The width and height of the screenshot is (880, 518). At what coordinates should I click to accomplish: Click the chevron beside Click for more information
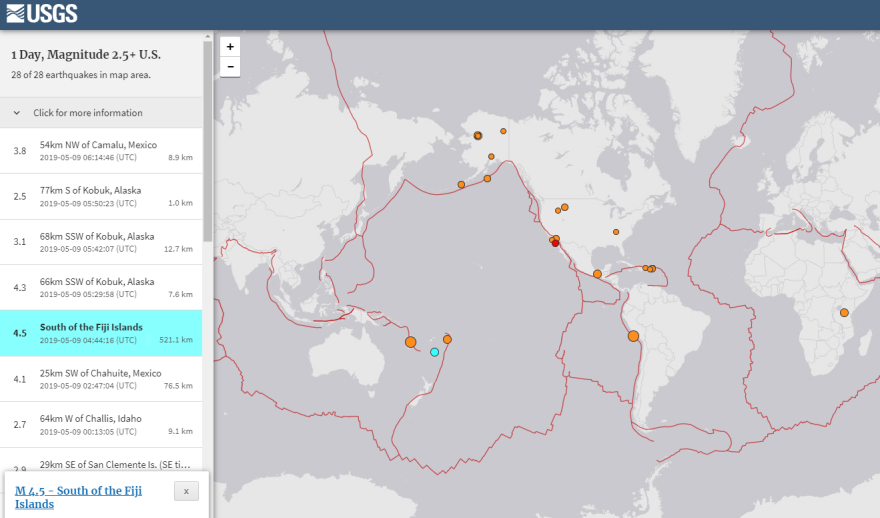pyautogui.click(x=17, y=113)
